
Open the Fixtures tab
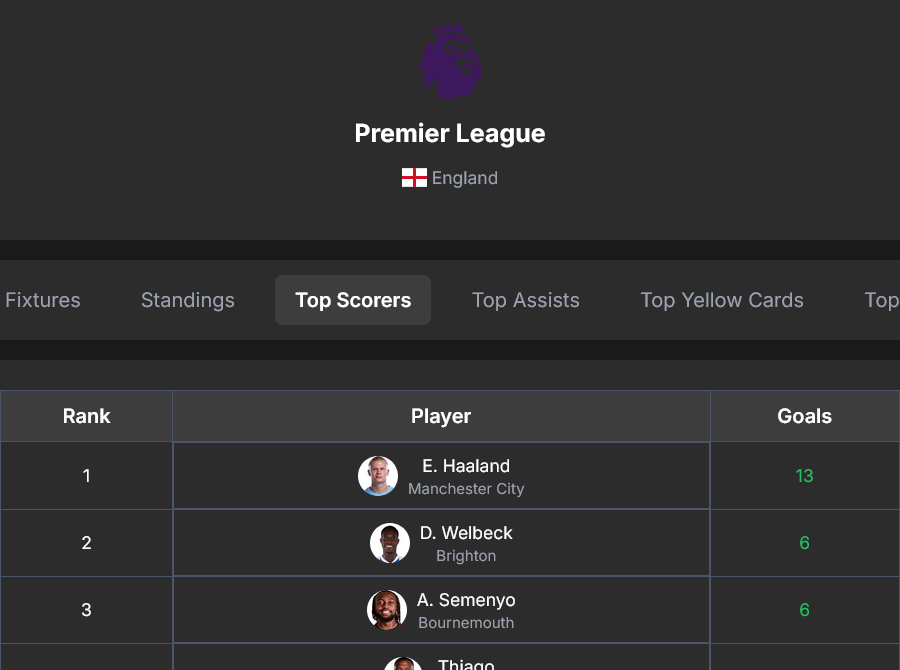point(43,300)
